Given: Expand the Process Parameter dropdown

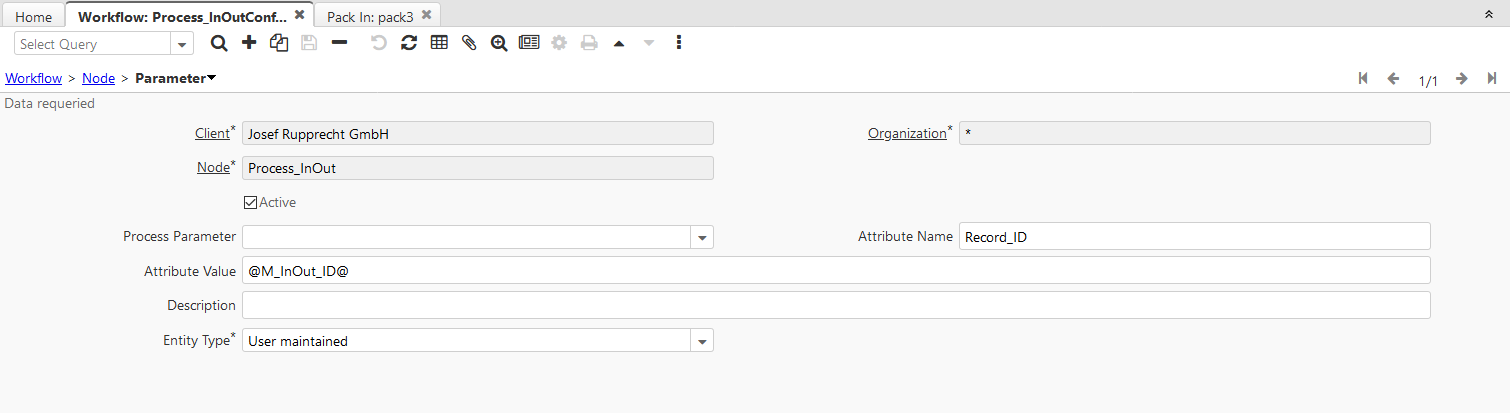Looking at the screenshot, I should 702,238.
